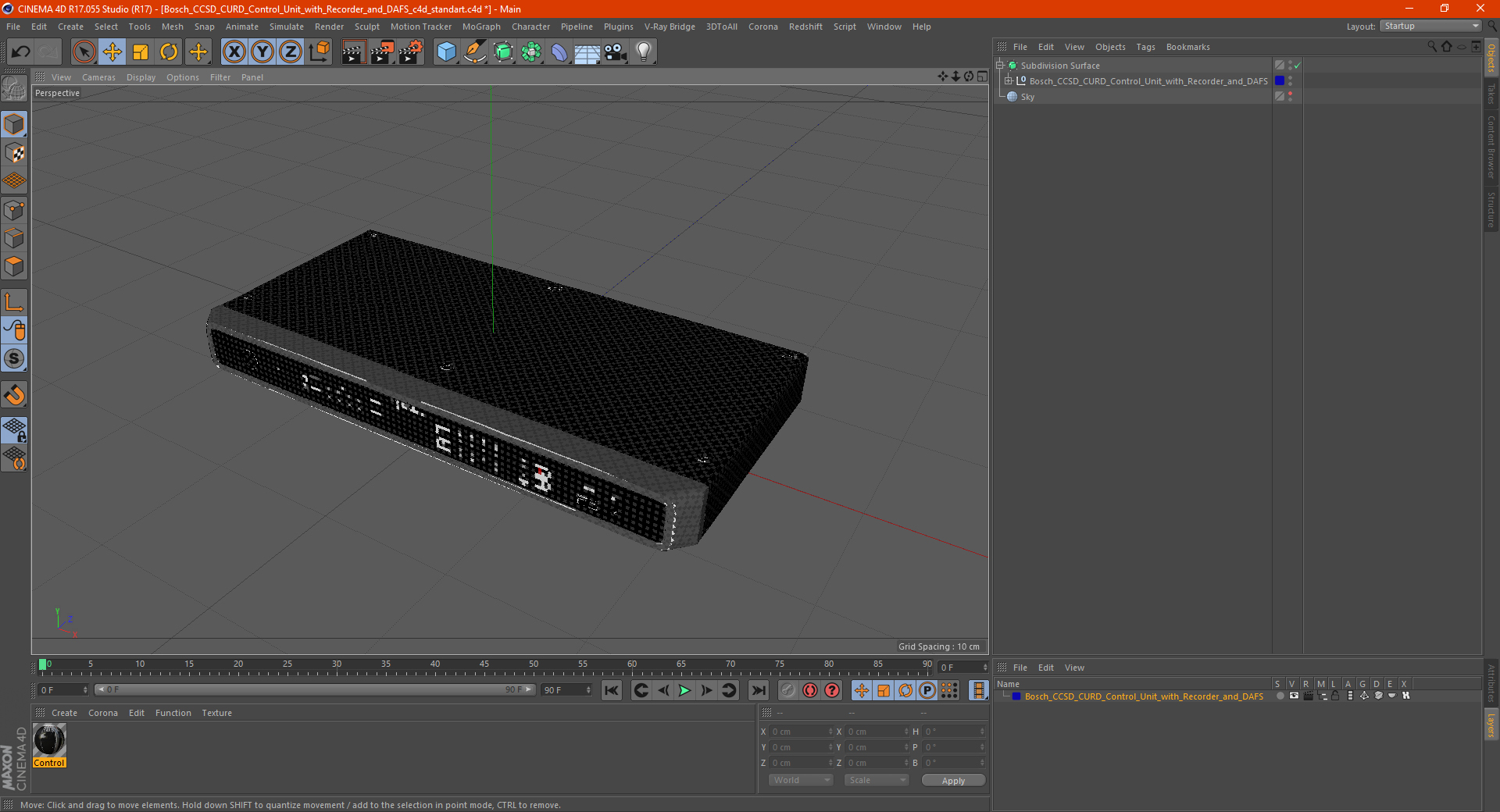Open Edit Render Settings icon
This screenshot has height=812, width=1500.
411,52
